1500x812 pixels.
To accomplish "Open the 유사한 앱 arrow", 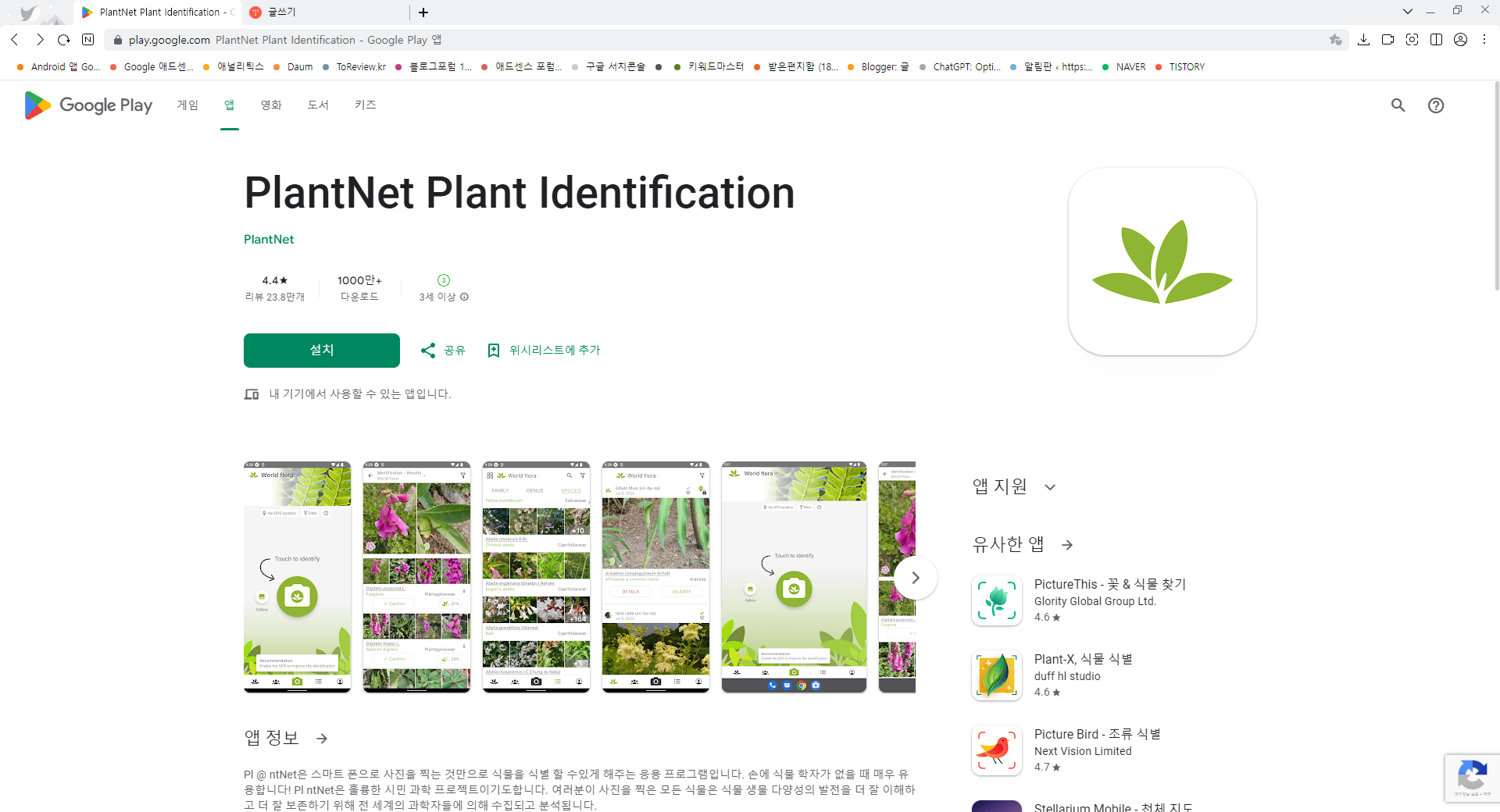I will pyautogui.click(x=1067, y=545).
